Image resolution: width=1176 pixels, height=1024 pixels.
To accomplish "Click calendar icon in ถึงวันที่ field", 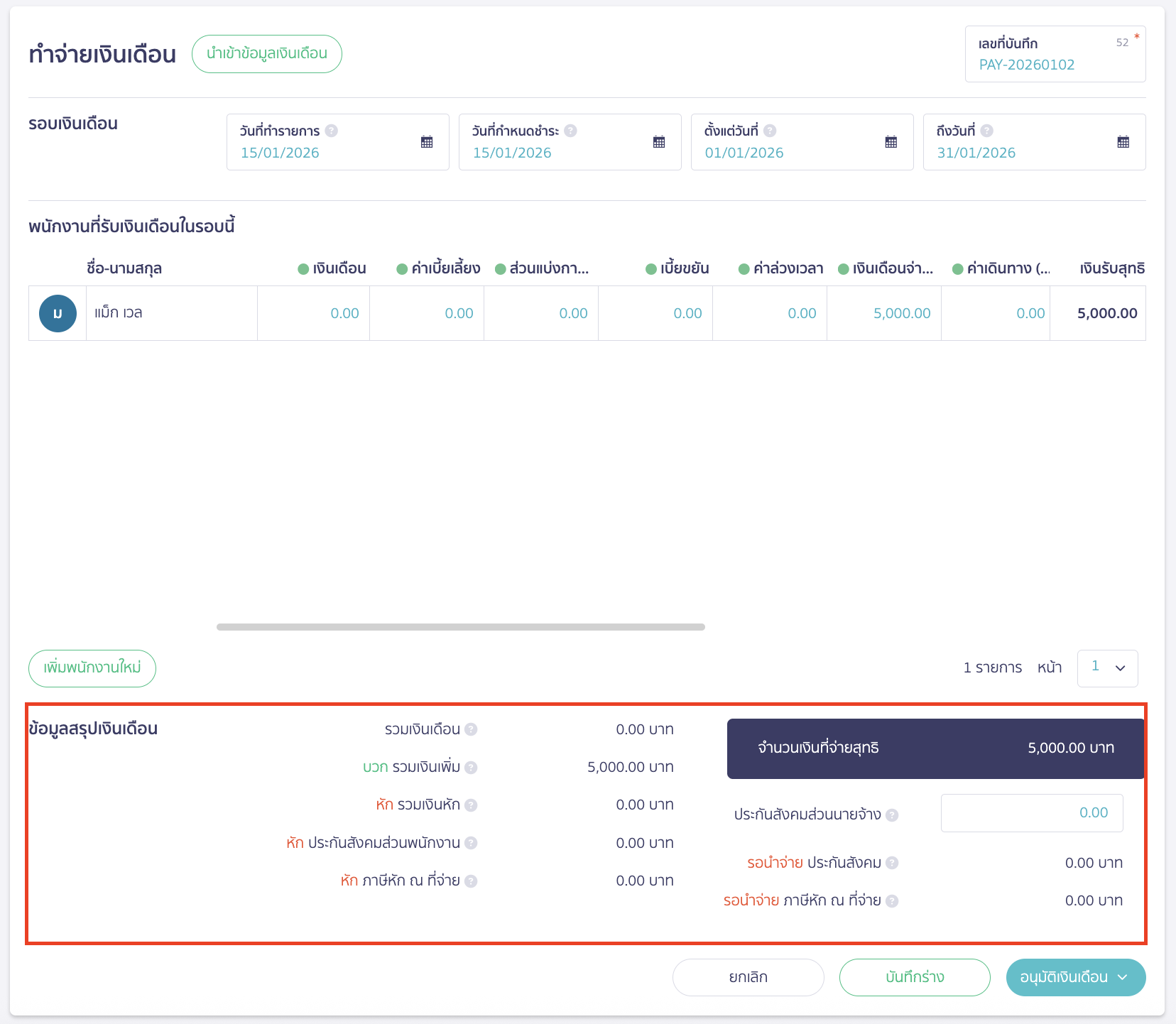I will click(x=1123, y=142).
